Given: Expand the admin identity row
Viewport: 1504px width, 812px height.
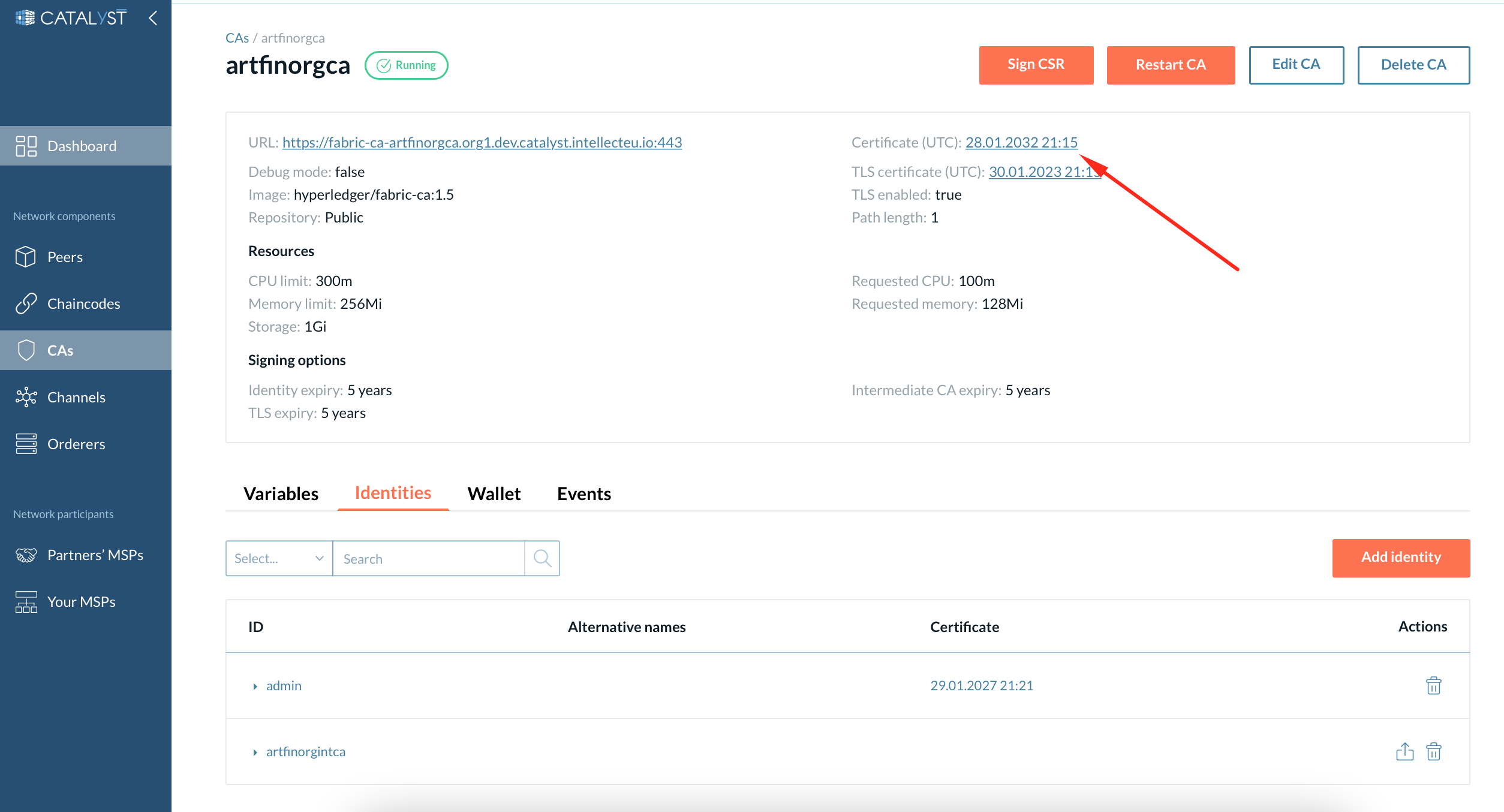Looking at the screenshot, I should click(254, 686).
